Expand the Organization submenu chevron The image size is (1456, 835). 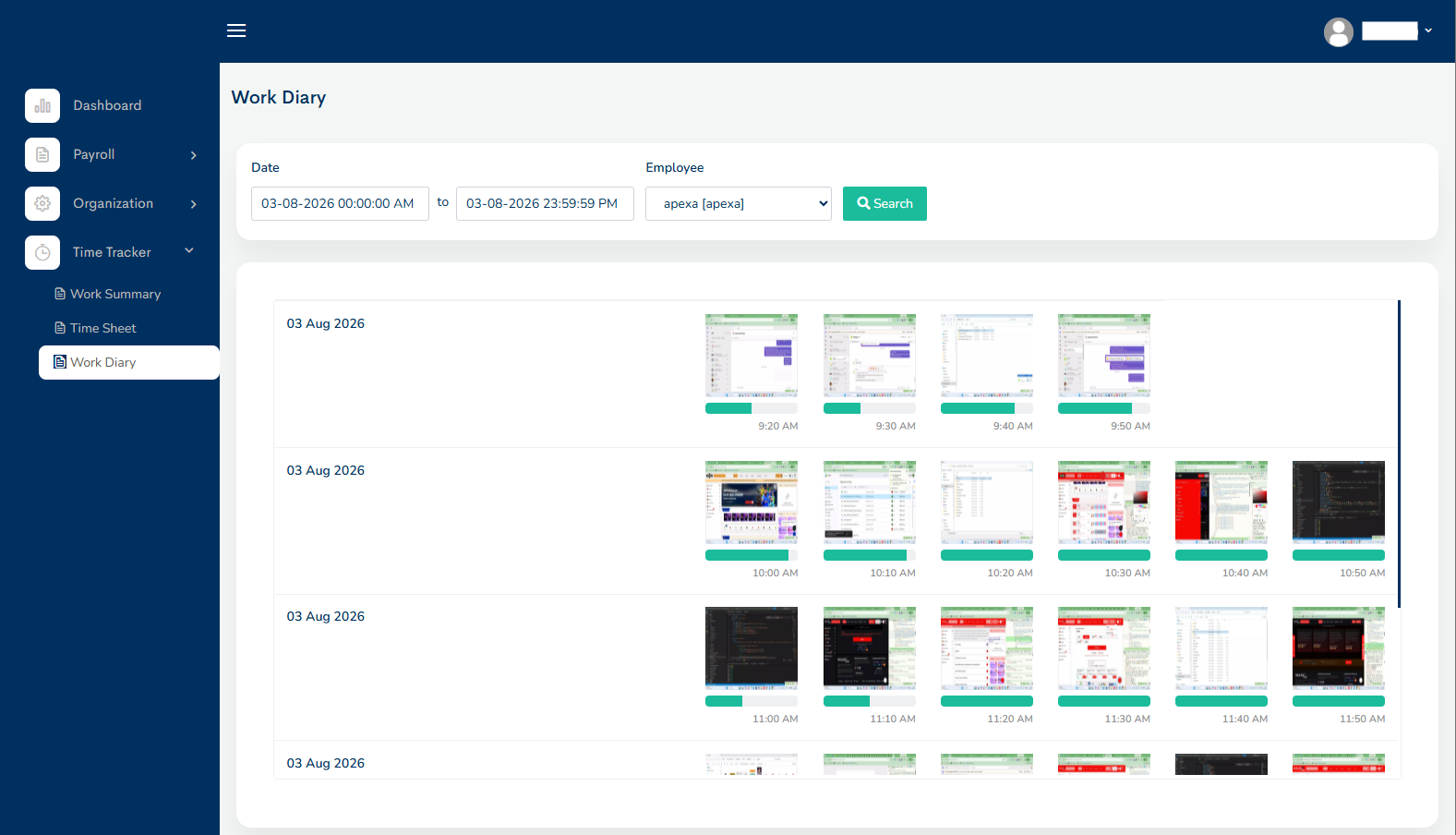[194, 204]
